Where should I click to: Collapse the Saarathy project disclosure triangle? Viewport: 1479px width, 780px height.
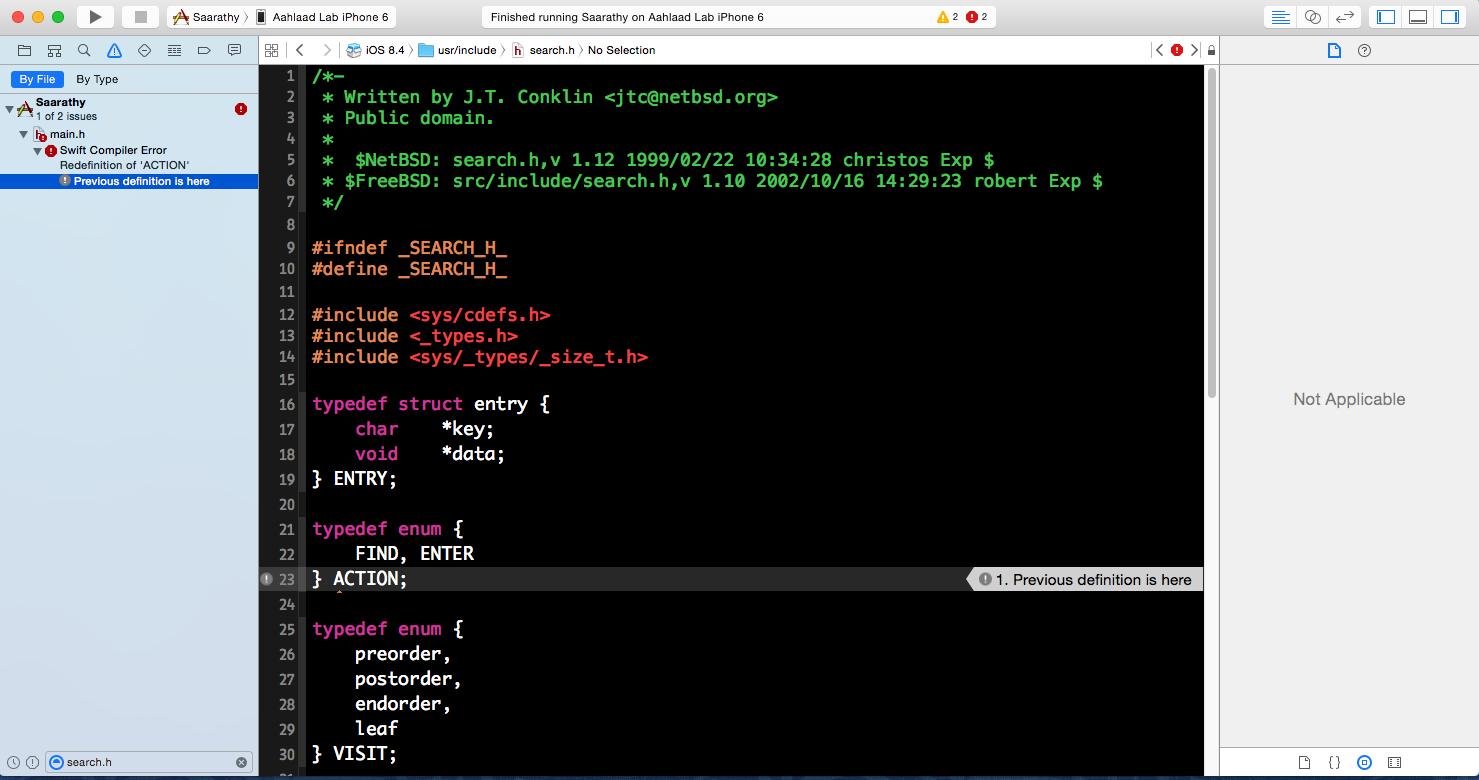pyautogui.click(x=9, y=108)
